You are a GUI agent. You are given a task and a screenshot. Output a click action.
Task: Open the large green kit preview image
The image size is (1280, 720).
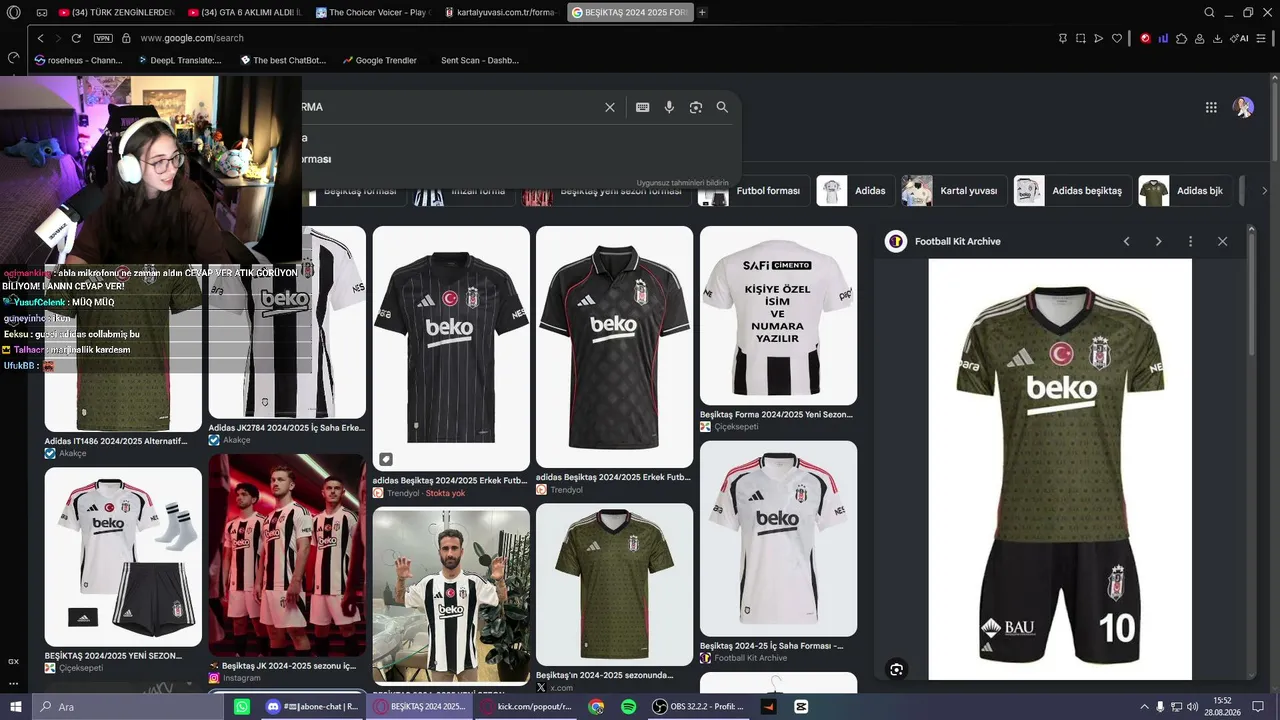pos(1060,469)
